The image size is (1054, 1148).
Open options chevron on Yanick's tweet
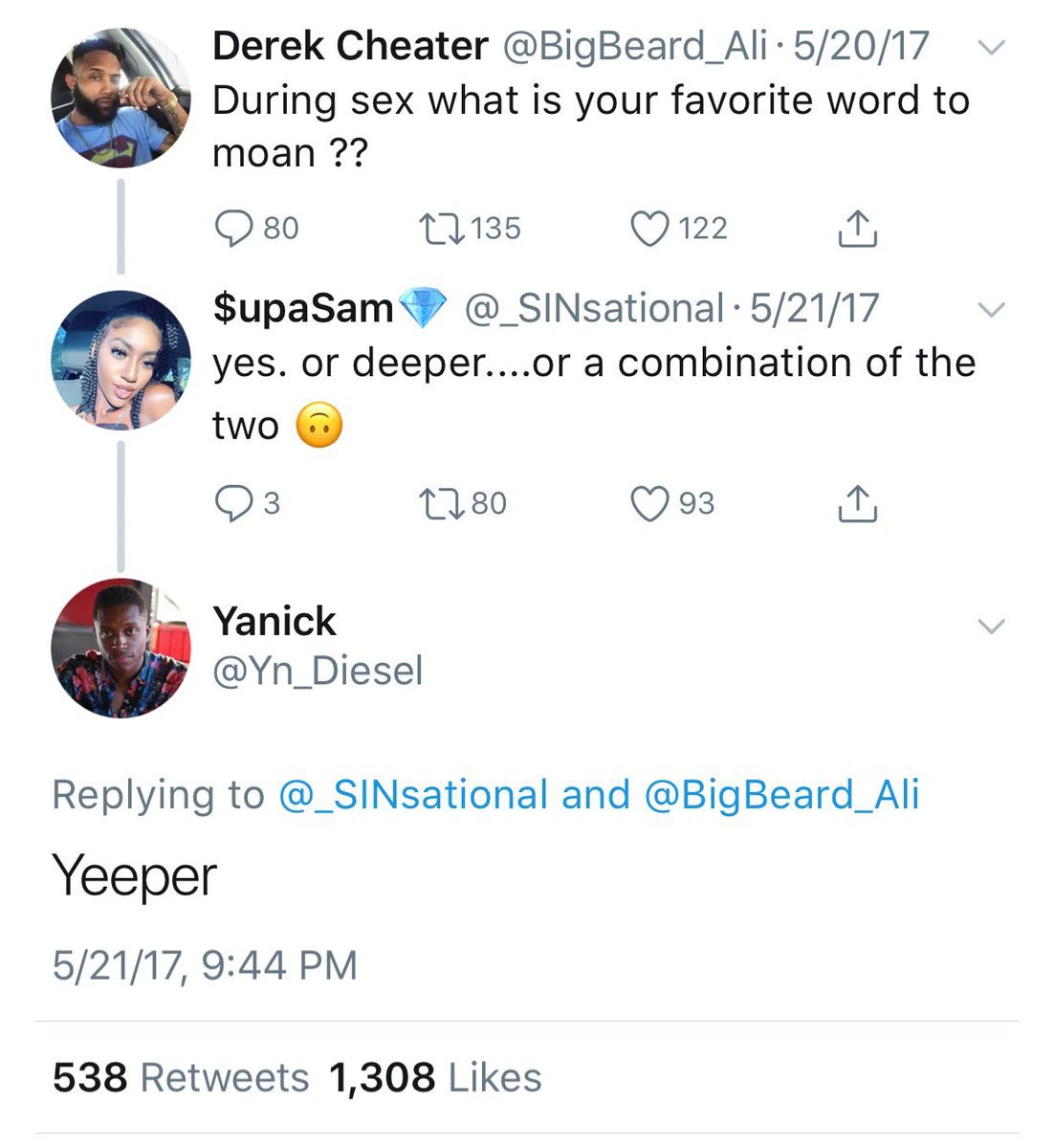coord(993,627)
